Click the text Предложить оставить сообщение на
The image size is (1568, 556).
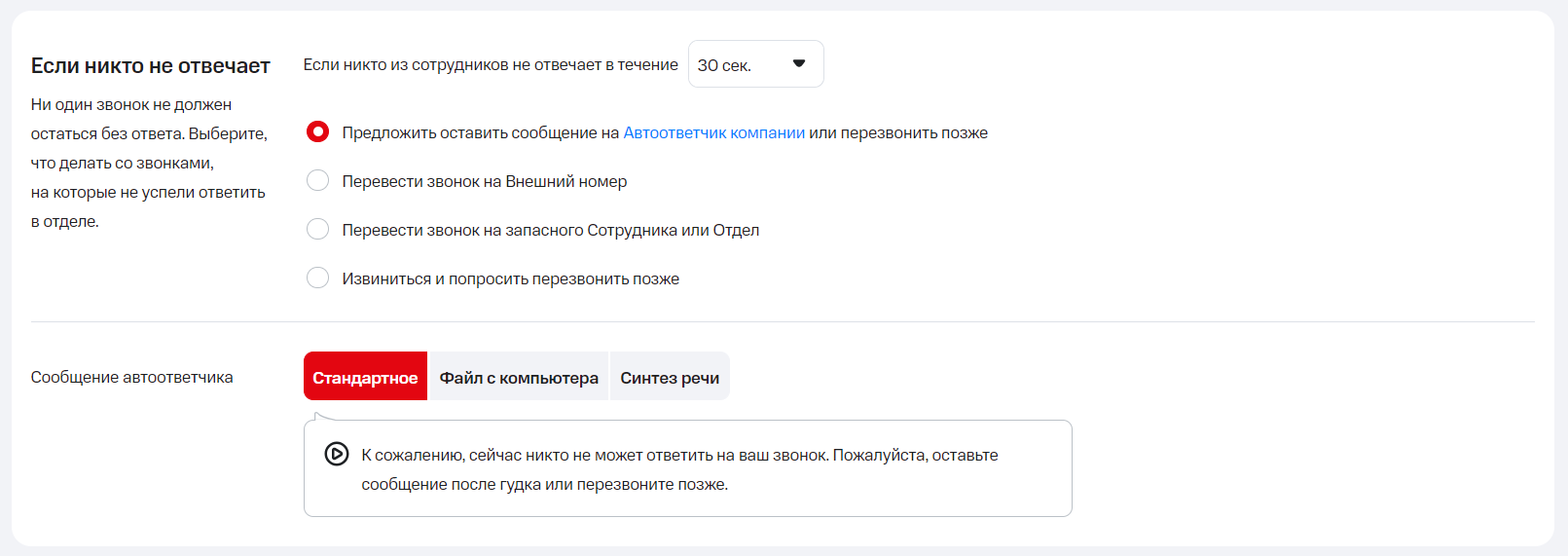point(480,132)
